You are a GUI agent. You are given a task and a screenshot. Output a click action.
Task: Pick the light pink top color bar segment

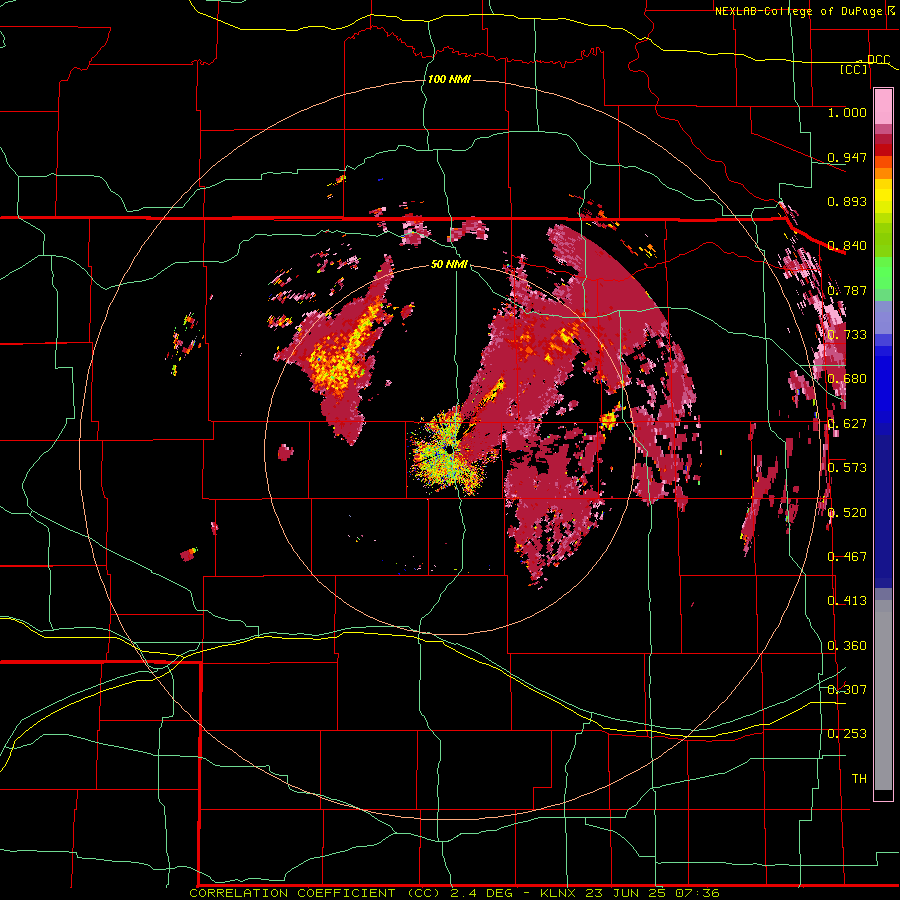click(883, 107)
